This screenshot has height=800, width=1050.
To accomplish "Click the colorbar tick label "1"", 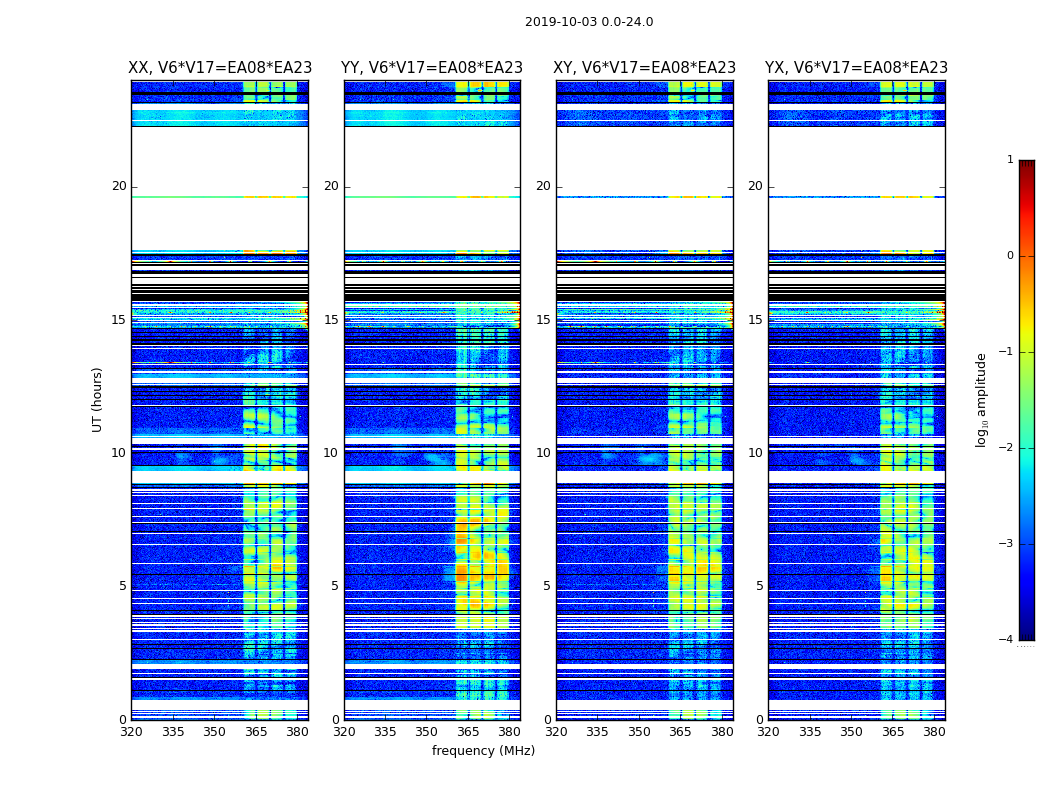I will click(x=1010, y=160).
